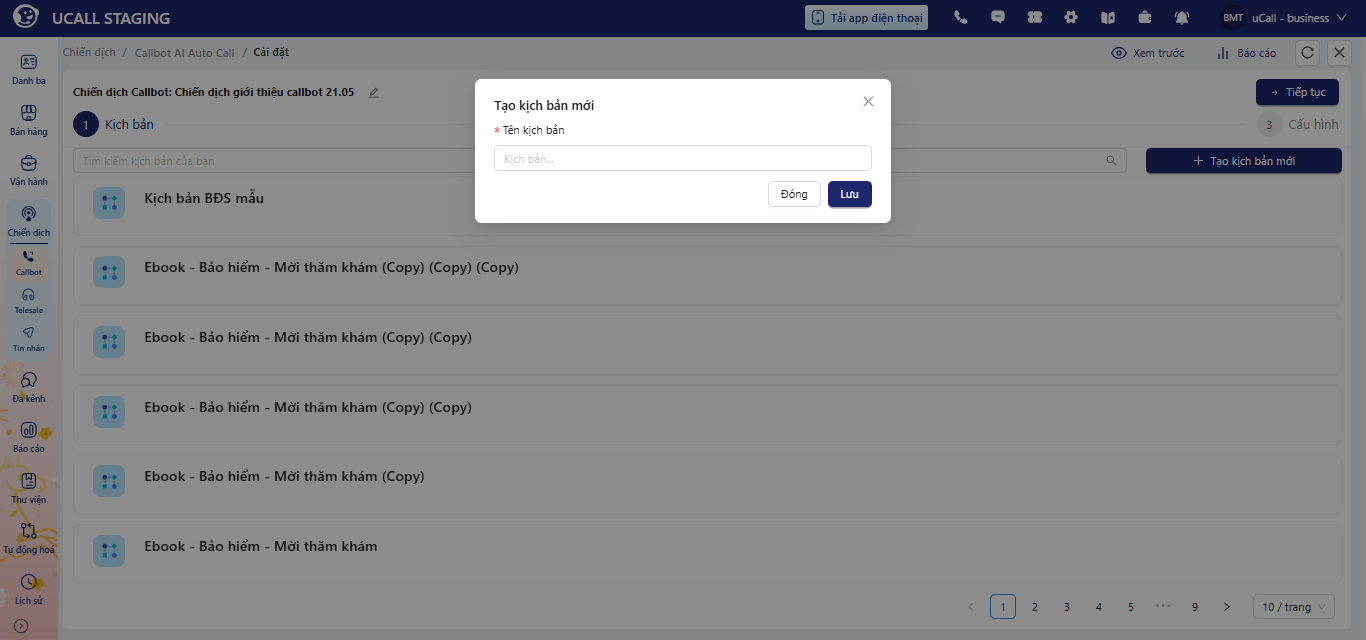Open Thư viện in the sidebar
The image size is (1366, 640).
tap(29, 488)
